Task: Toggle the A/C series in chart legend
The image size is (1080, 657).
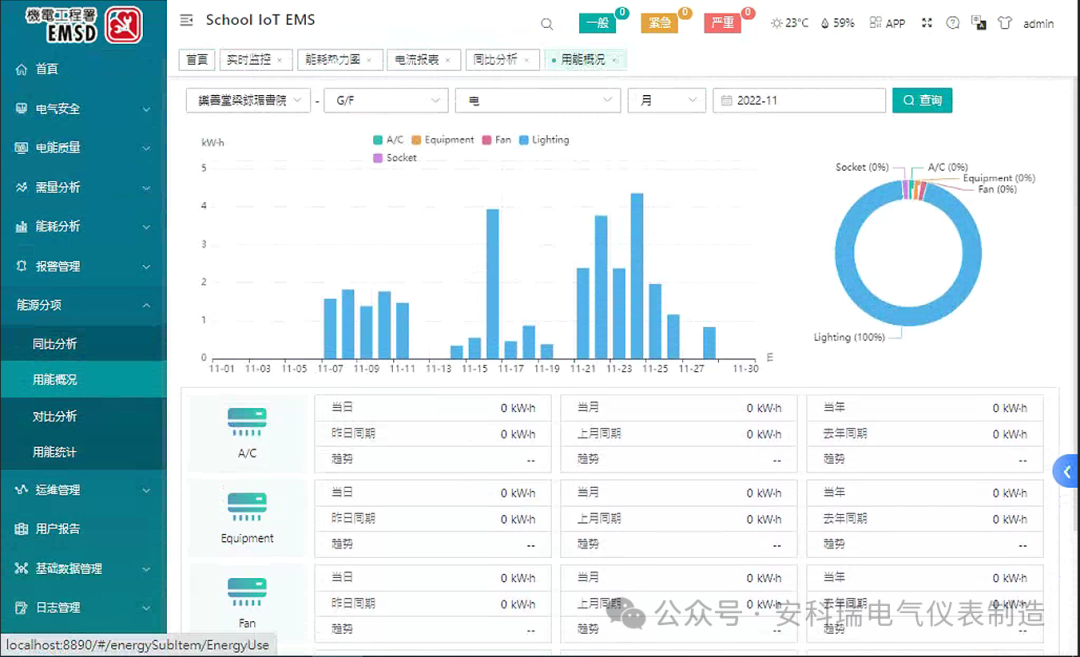Action: point(388,140)
